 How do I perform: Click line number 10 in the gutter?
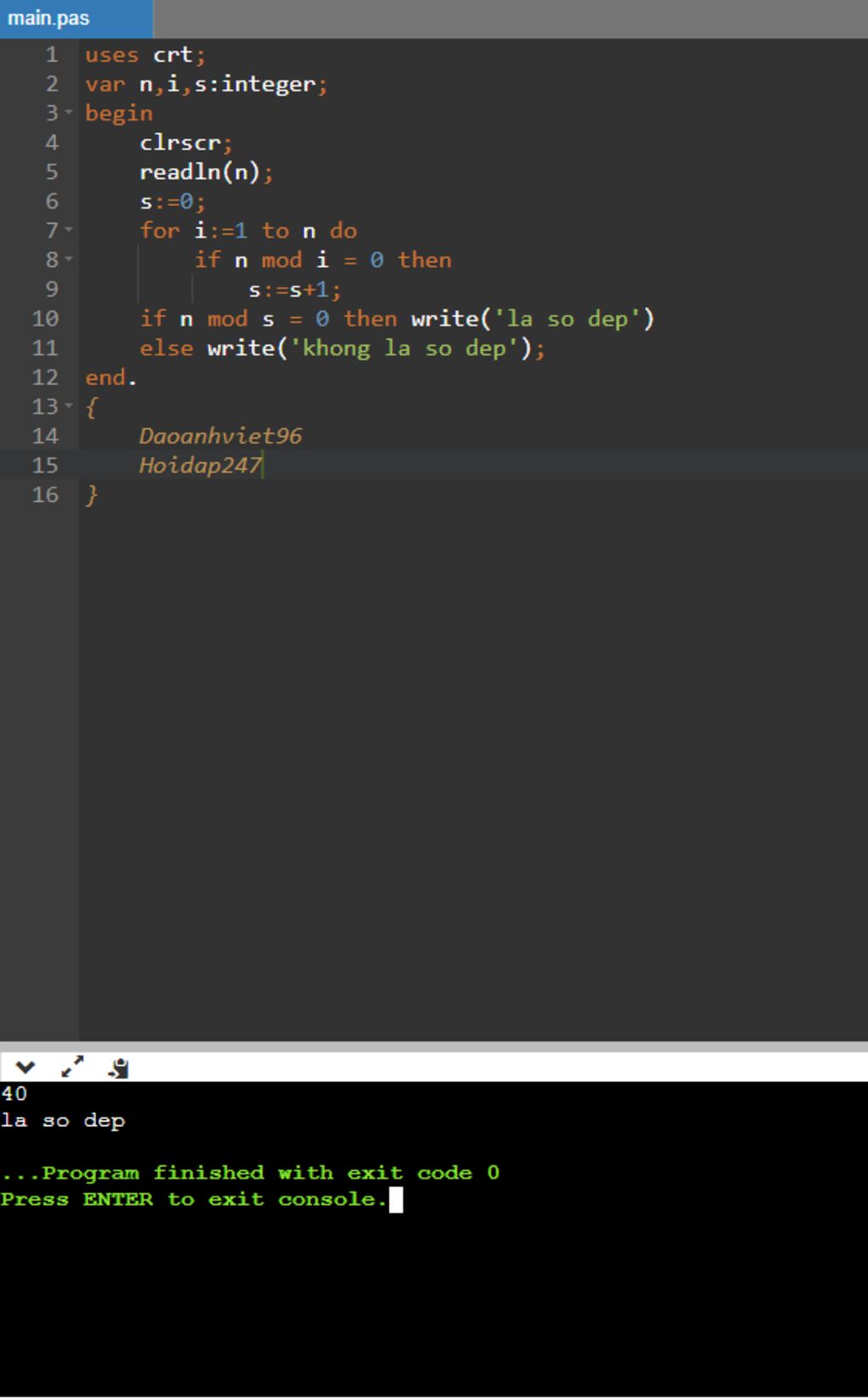(x=45, y=319)
